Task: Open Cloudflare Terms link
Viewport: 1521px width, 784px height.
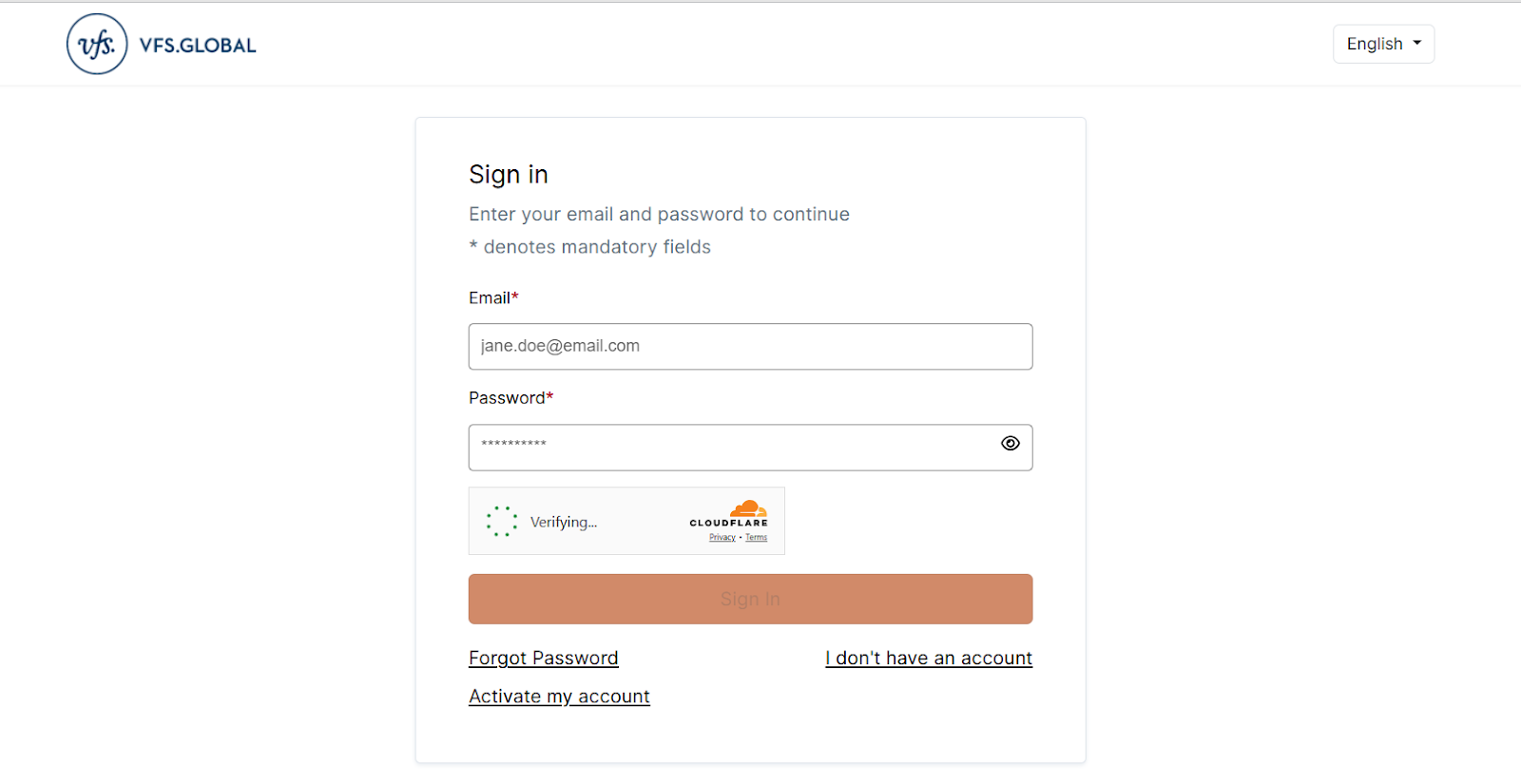Action: [757, 538]
